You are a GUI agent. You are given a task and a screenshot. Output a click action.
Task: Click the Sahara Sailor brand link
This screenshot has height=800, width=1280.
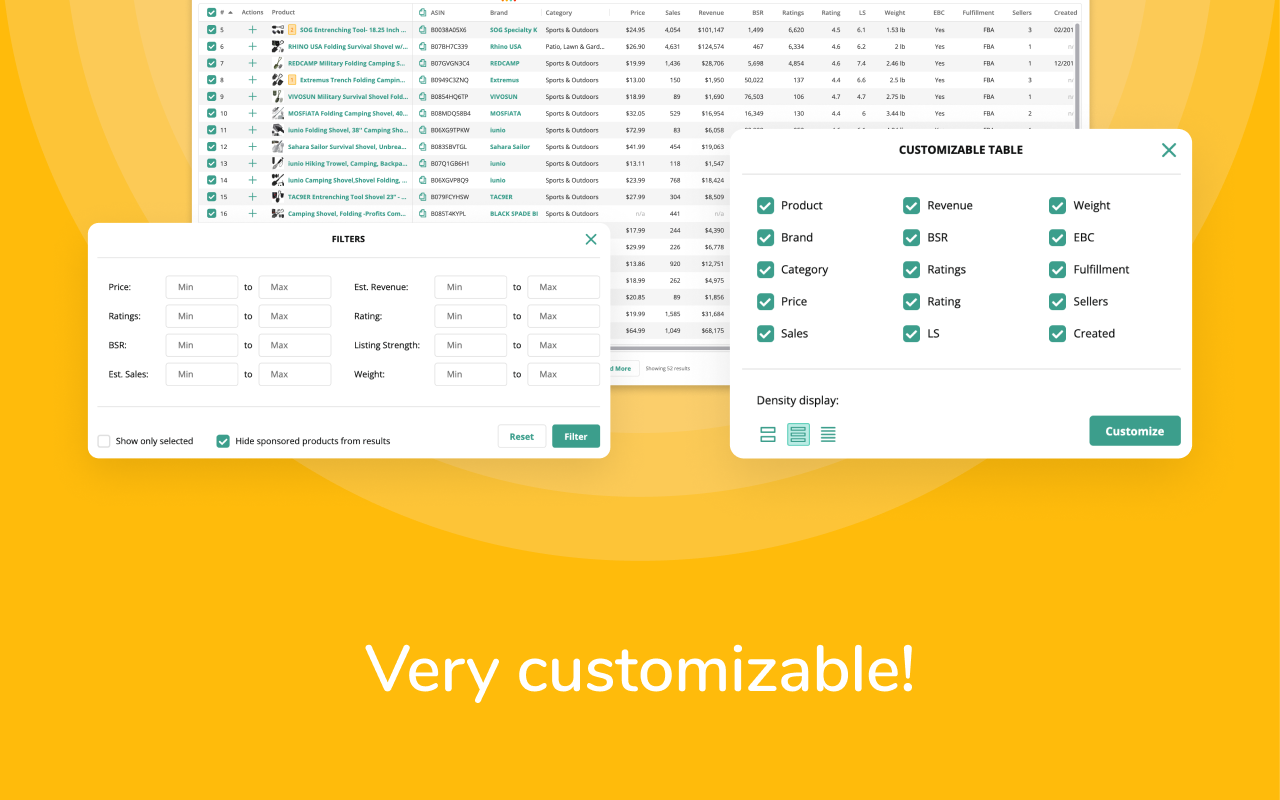point(510,147)
